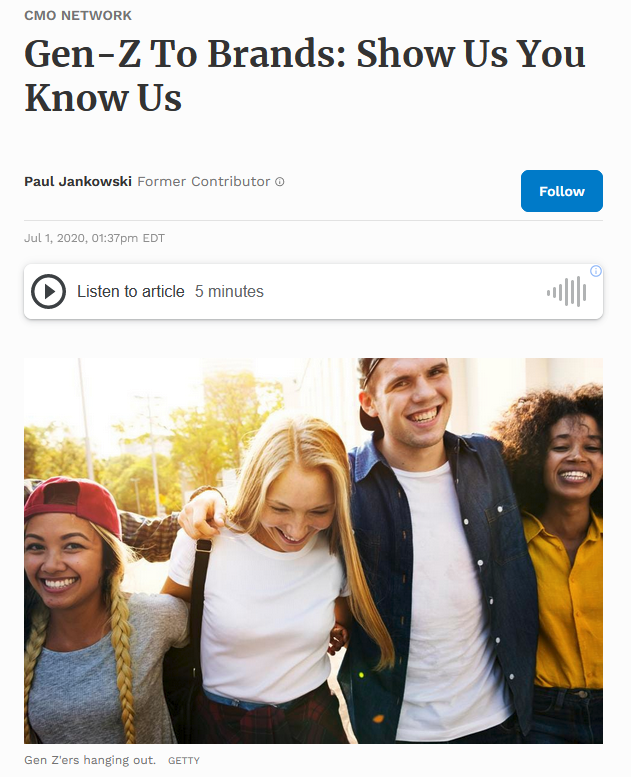Image resolution: width=631 pixels, height=777 pixels.
Task: Start audio with the circular play button
Action: tap(48, 291)
